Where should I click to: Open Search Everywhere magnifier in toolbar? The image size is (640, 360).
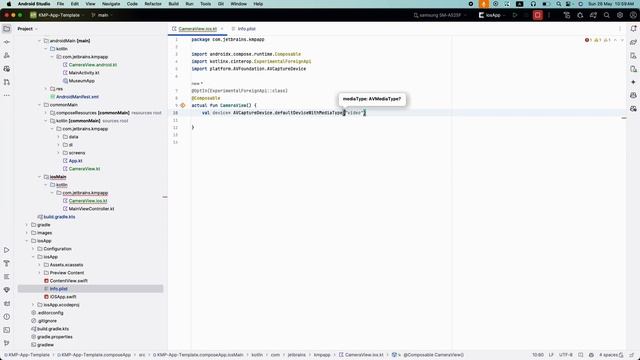tap(607, 15)
